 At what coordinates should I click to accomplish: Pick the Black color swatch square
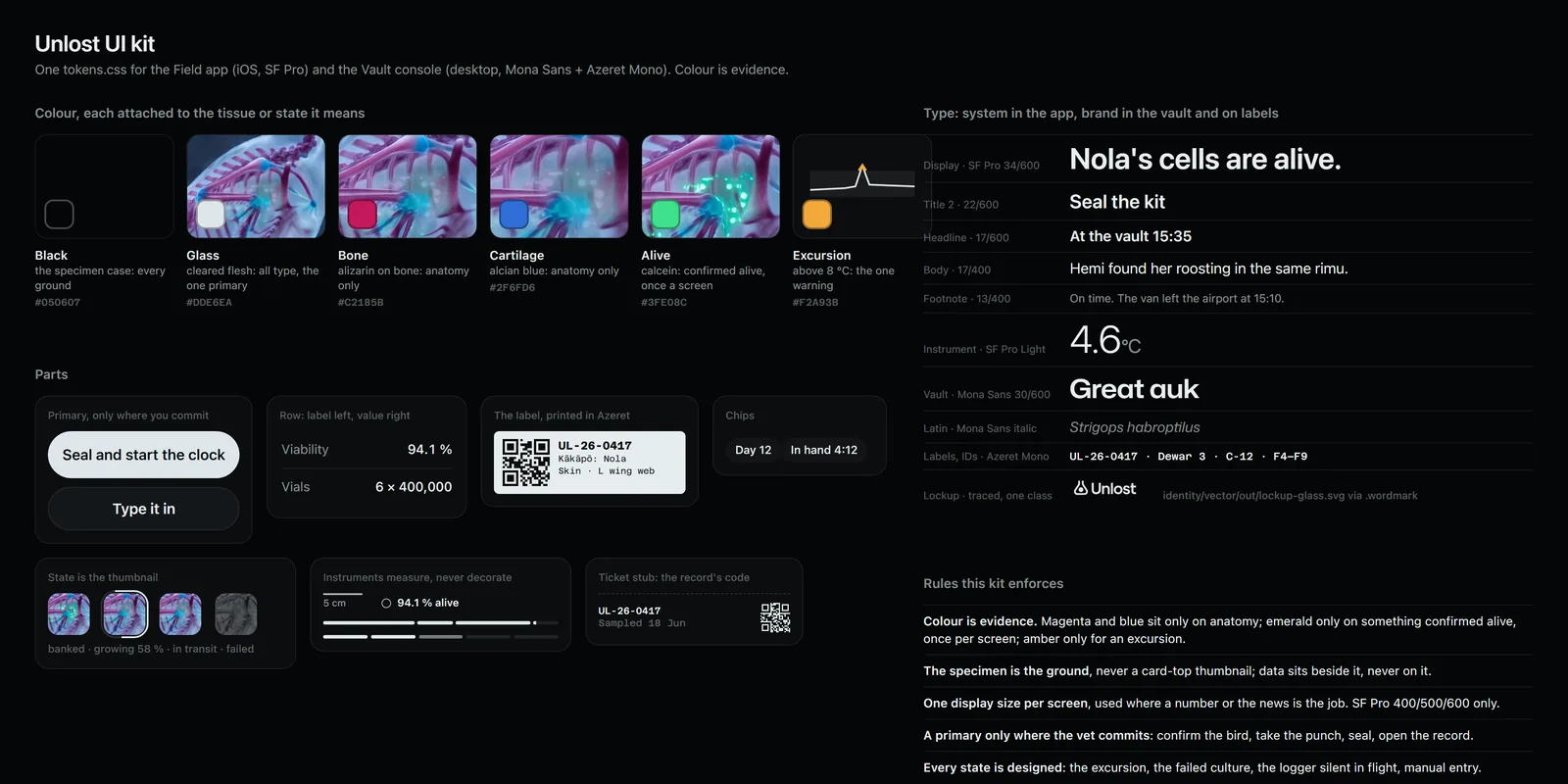tap(59, 214)
